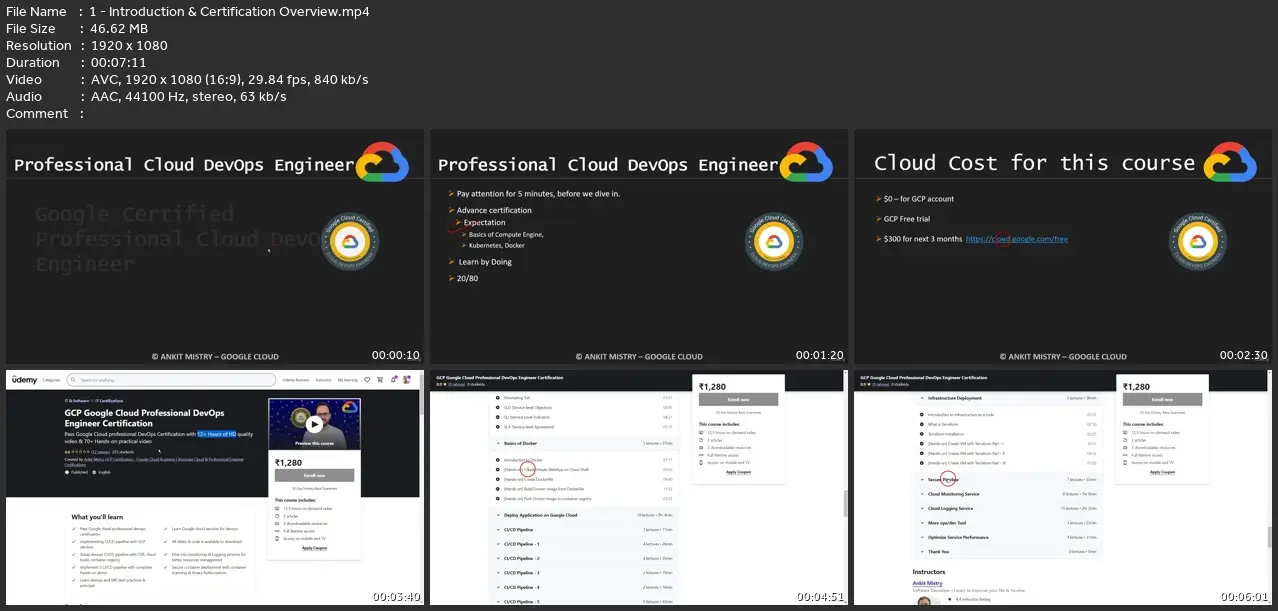This screenshot has width=1278, height=611.
Task: Click the resolution value 1920 x 1080
Action: 129,46
